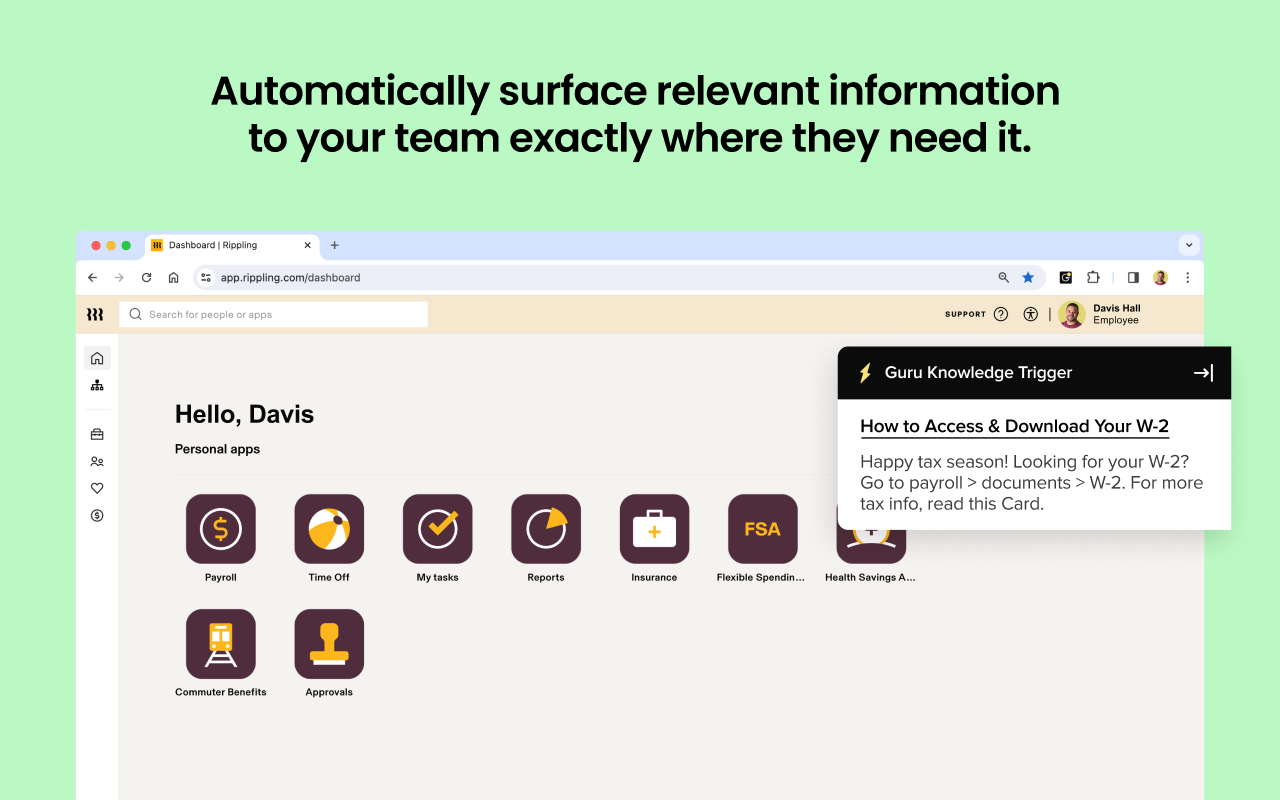
Task: Focus the app.rippling.com/dashboard address bar
Action: (x=619, y=277)
